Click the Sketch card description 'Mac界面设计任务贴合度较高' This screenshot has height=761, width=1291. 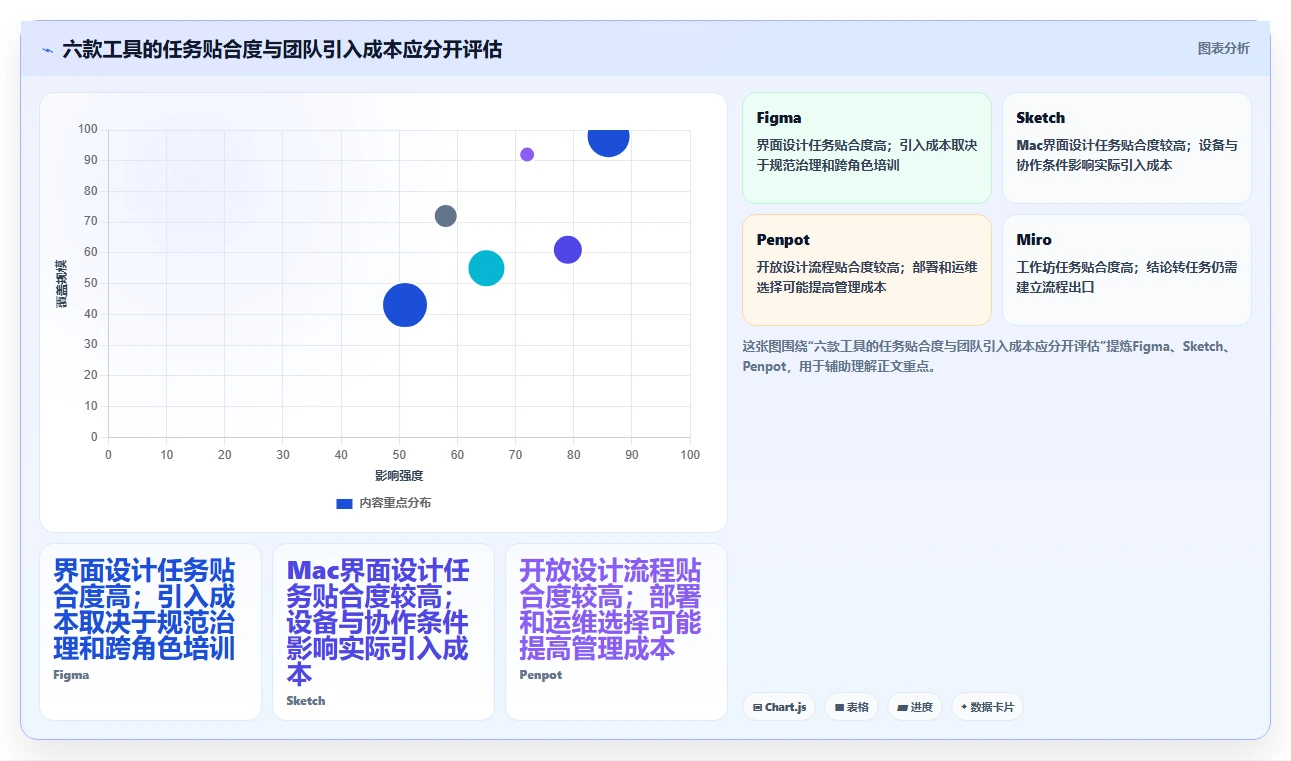(1127, 155)
